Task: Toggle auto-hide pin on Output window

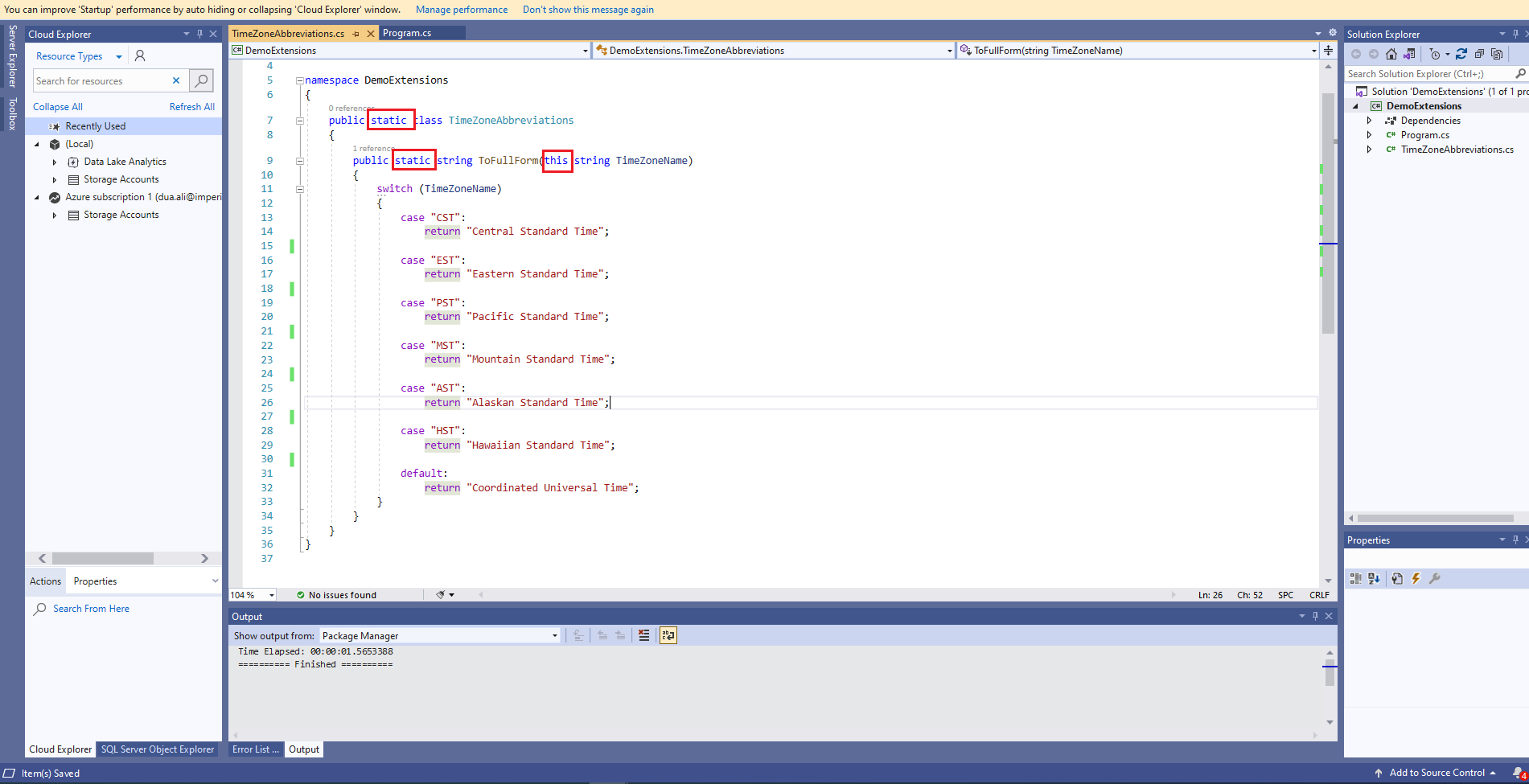Action: coord(1315,616)
